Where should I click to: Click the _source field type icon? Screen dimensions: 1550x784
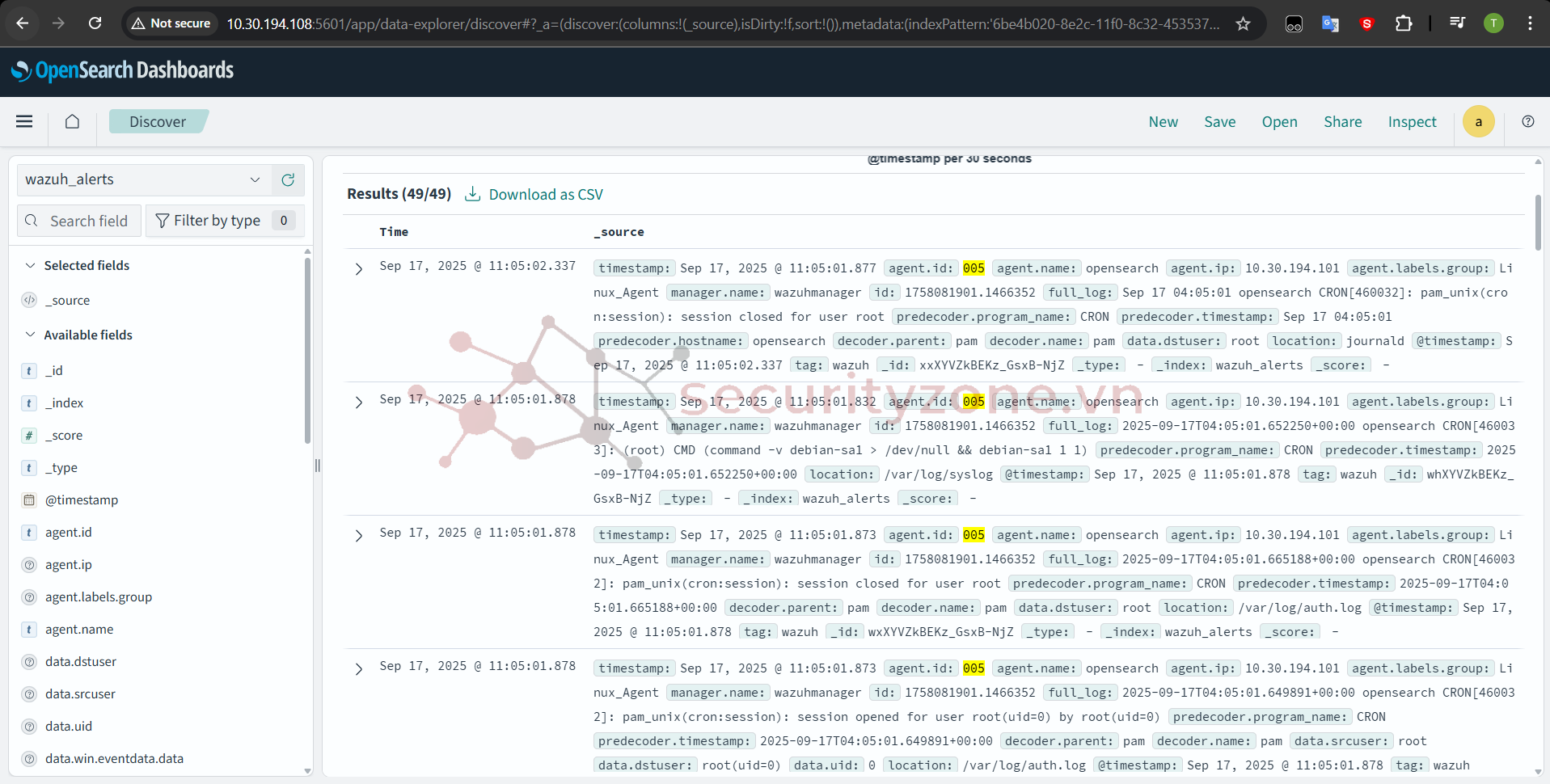(29, 300)
